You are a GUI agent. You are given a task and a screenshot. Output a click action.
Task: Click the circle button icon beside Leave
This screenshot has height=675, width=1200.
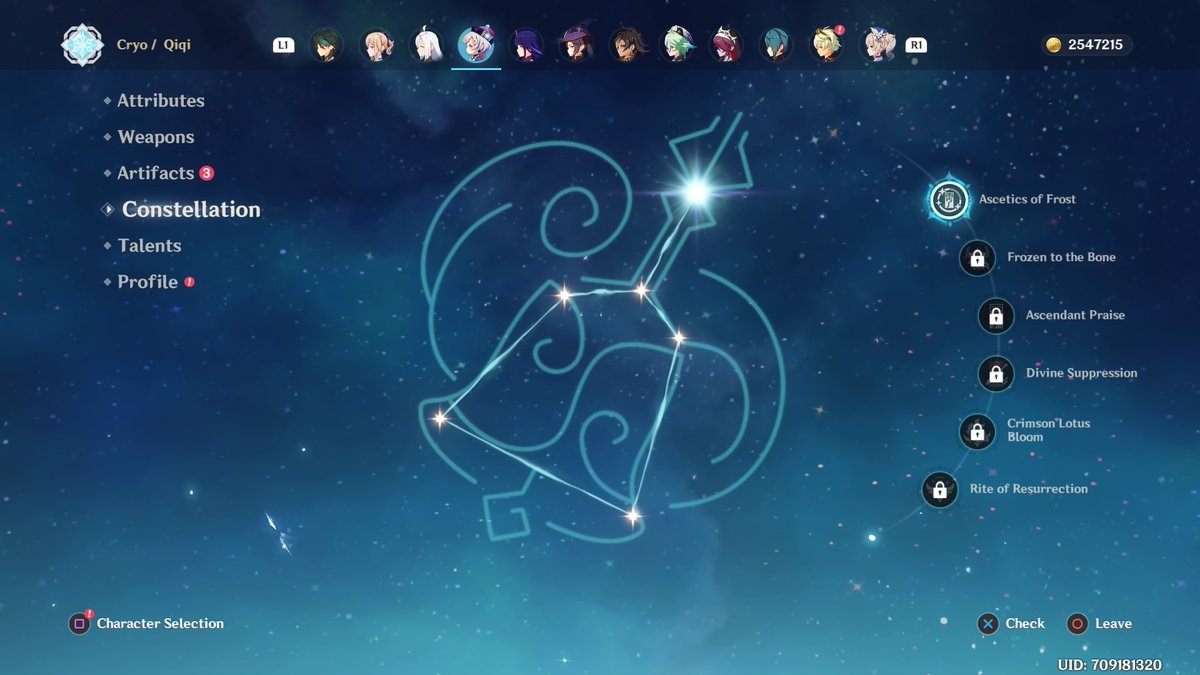[1077, 624]
